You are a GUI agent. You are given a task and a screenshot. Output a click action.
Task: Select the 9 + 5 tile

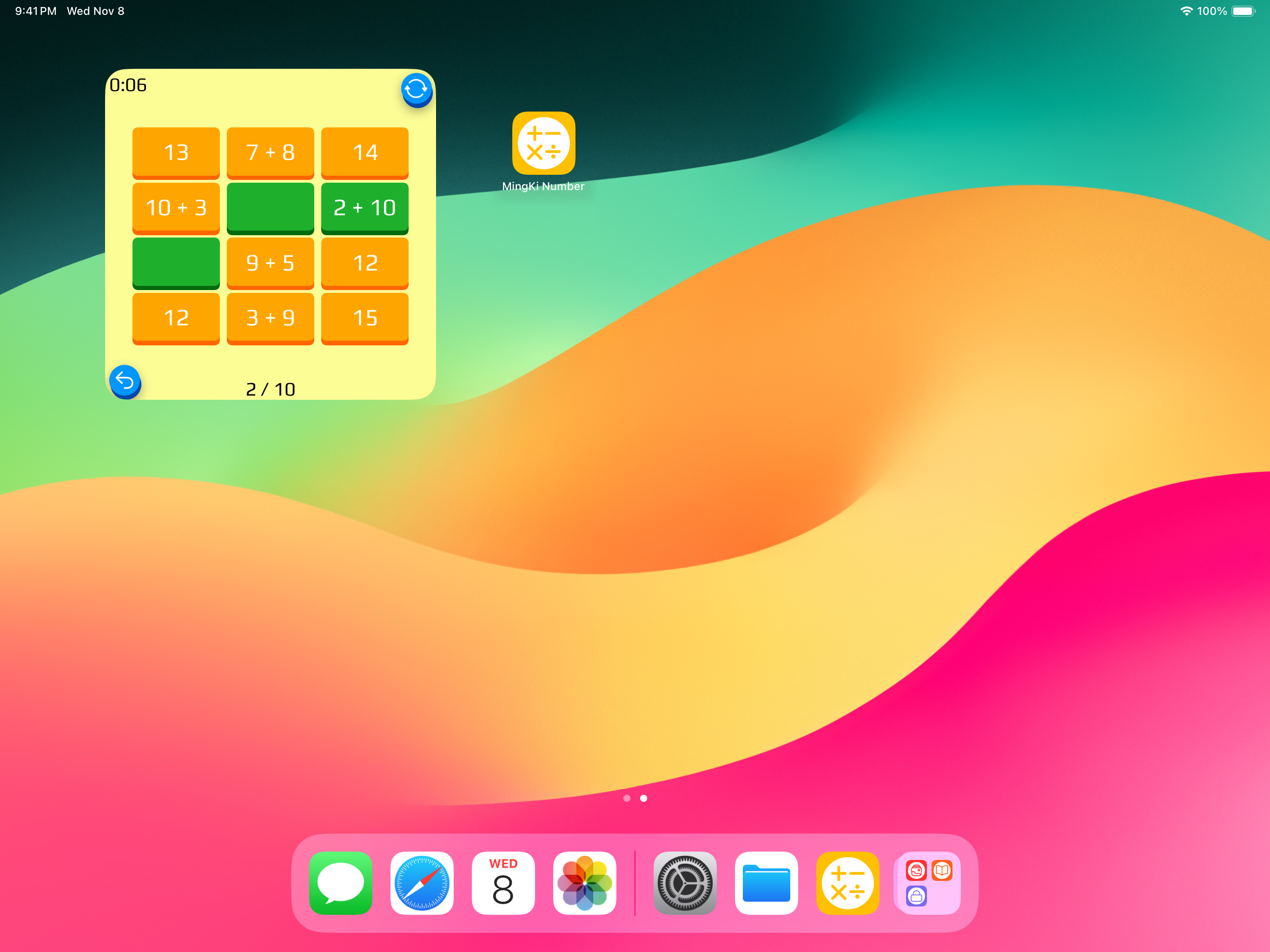271,263
